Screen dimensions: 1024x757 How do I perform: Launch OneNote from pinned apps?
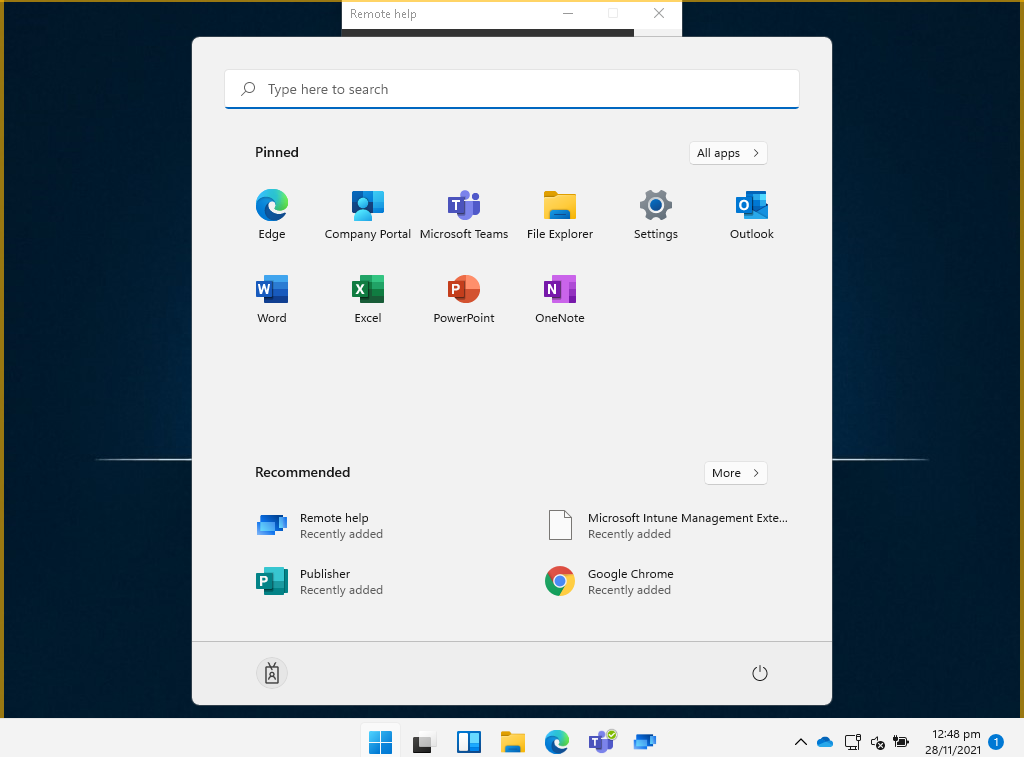(x=560, y=299)
